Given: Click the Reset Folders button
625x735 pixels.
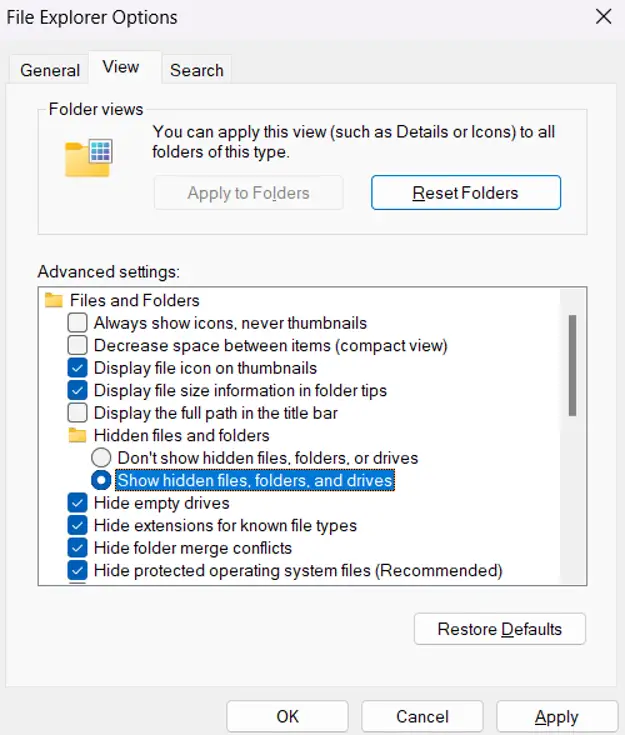Looking at the screenshot, I should [x=466, y=193].
